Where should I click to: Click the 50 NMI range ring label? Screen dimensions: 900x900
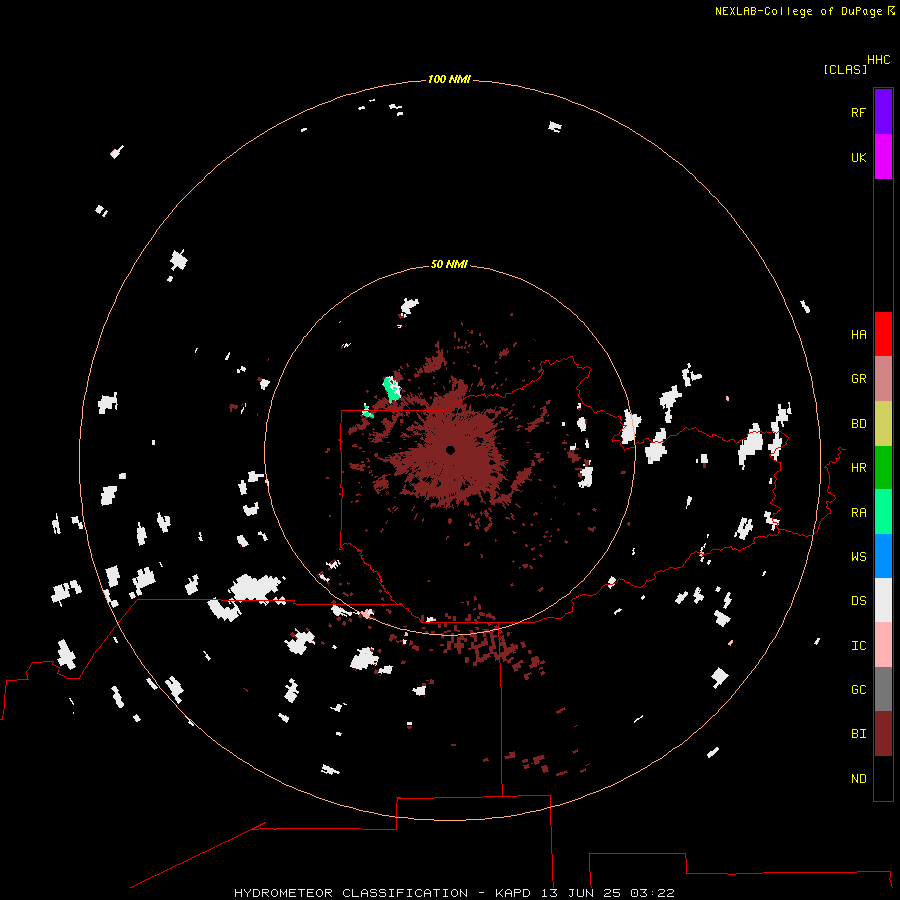point(449,264)
